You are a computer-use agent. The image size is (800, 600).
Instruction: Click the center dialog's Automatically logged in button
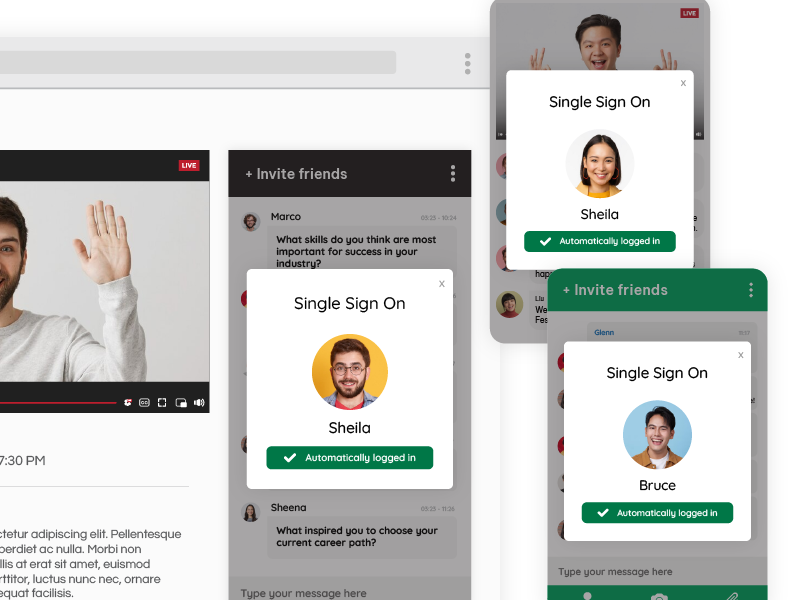(349, 458)
